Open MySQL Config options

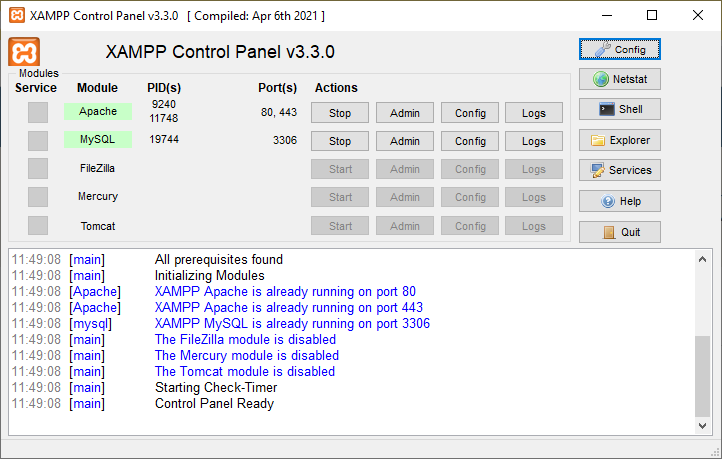[470, 141]
